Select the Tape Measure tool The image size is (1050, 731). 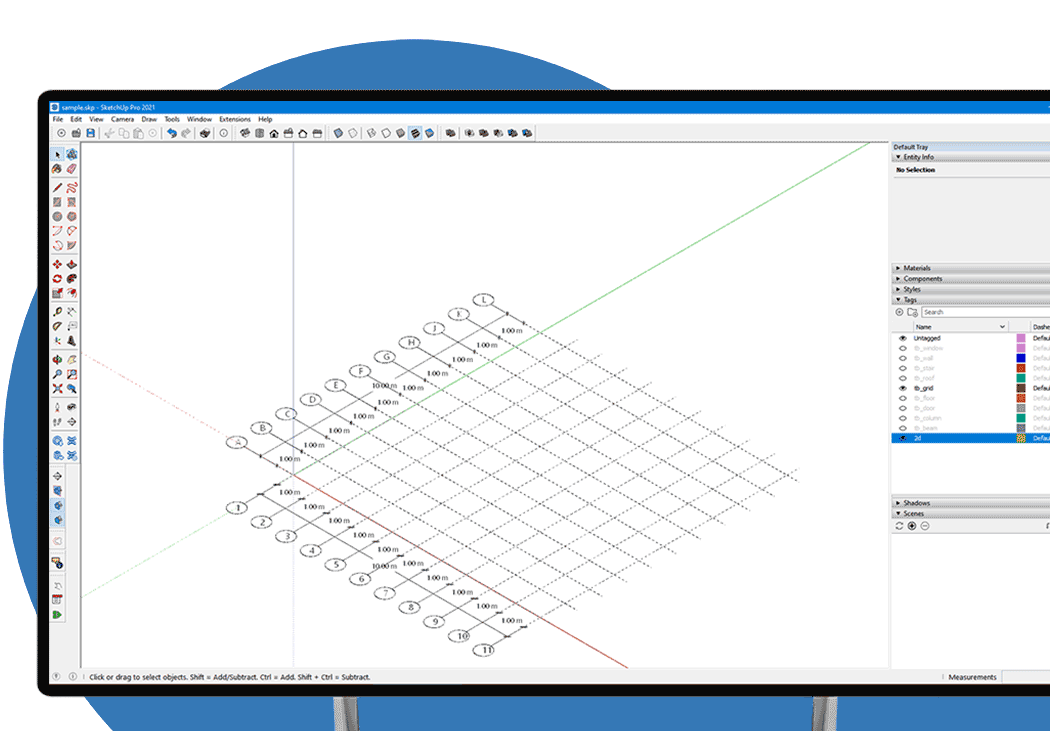(58, 312)
